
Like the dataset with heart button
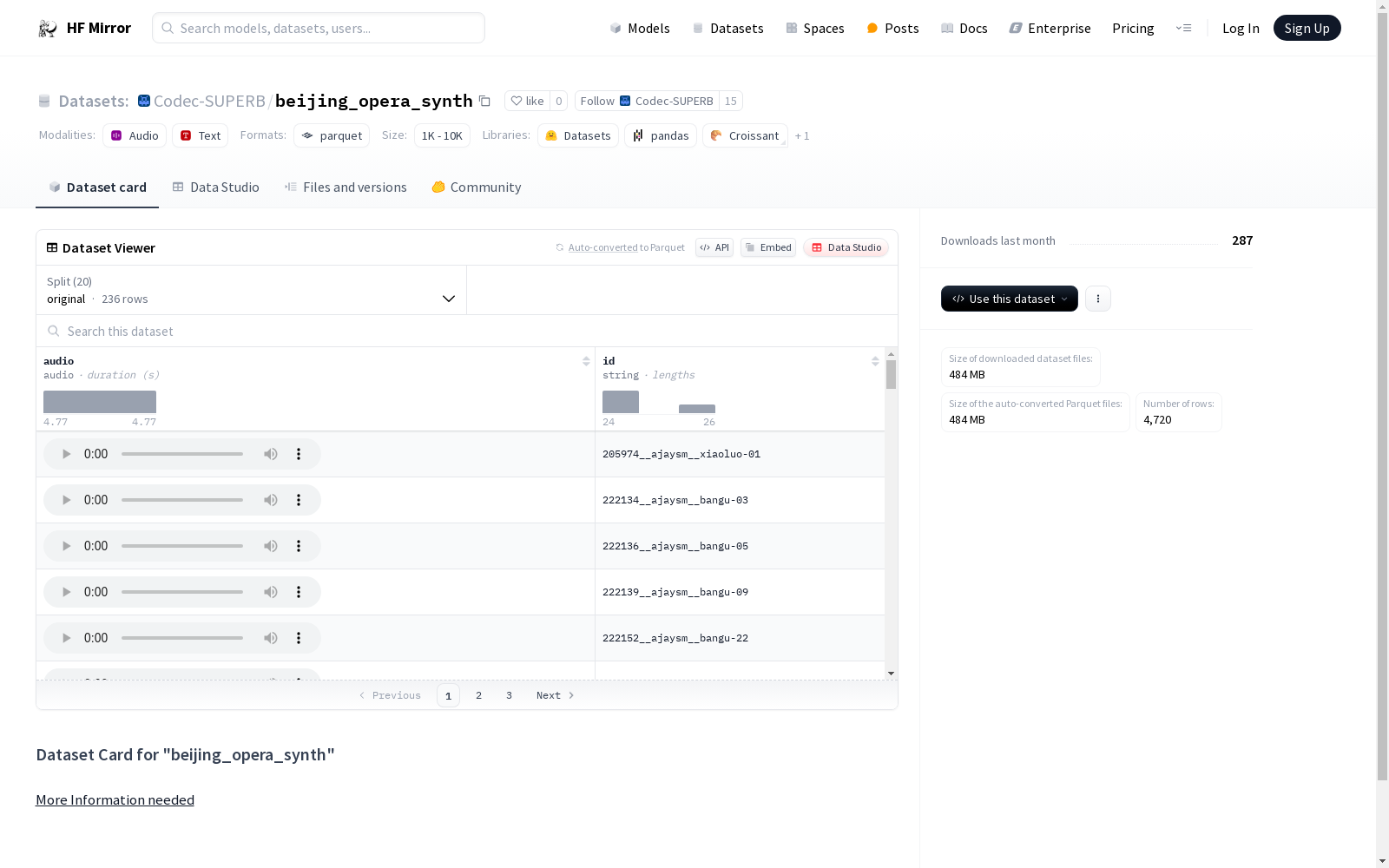click(527, 101)
